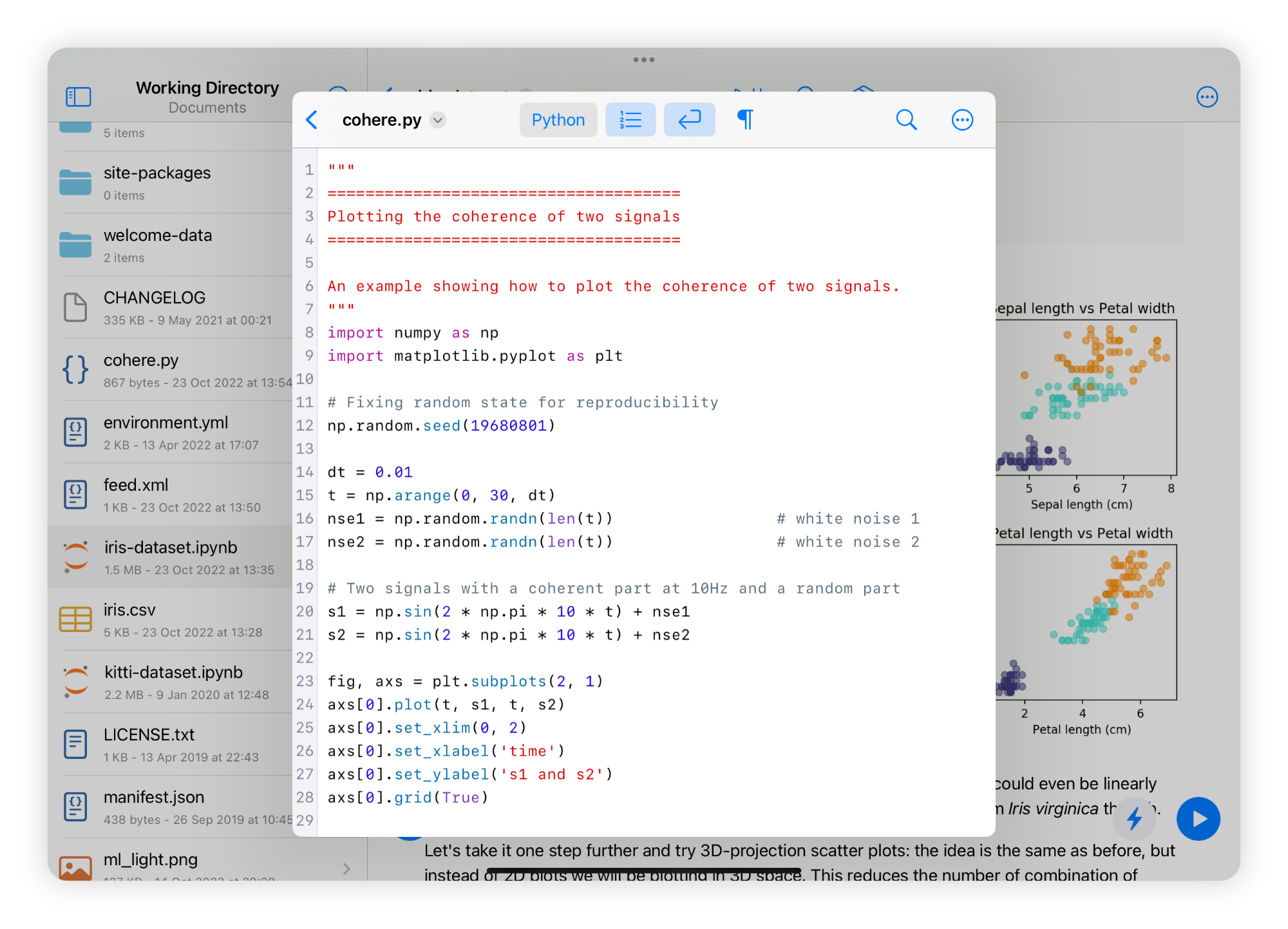
Task: Tap the three-dot multitasking control at top
Action: [x=643, y=60]
